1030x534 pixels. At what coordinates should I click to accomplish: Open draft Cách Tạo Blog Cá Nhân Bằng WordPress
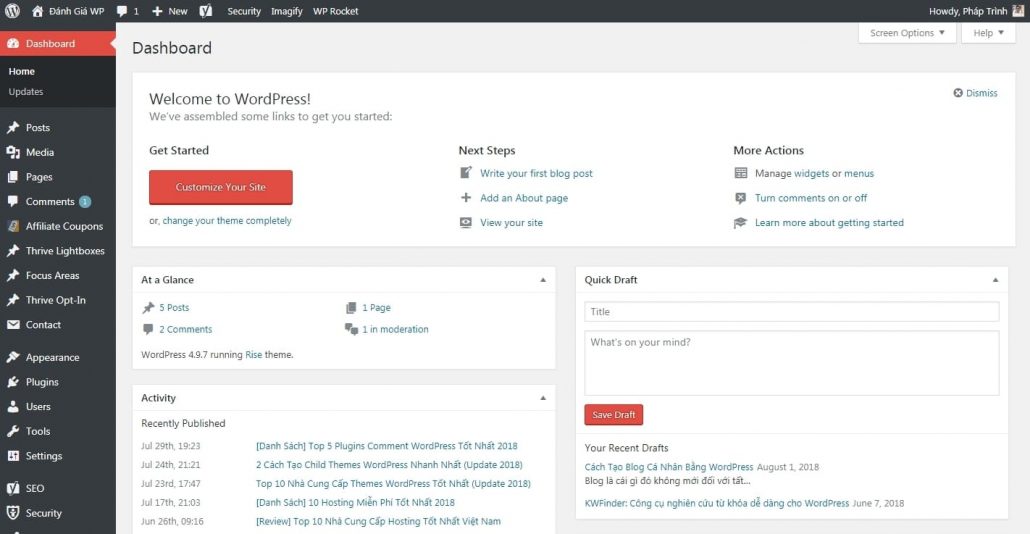click(x=669, y=467)
